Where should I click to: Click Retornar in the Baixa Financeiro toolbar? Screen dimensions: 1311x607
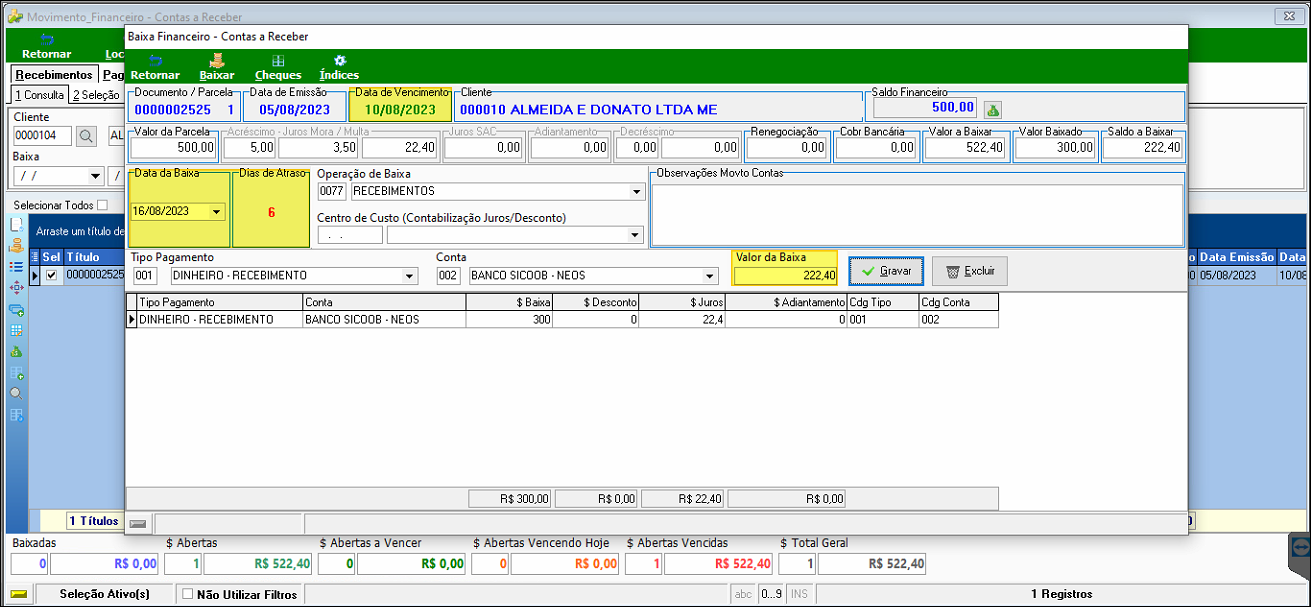click(x=155, y=67)
